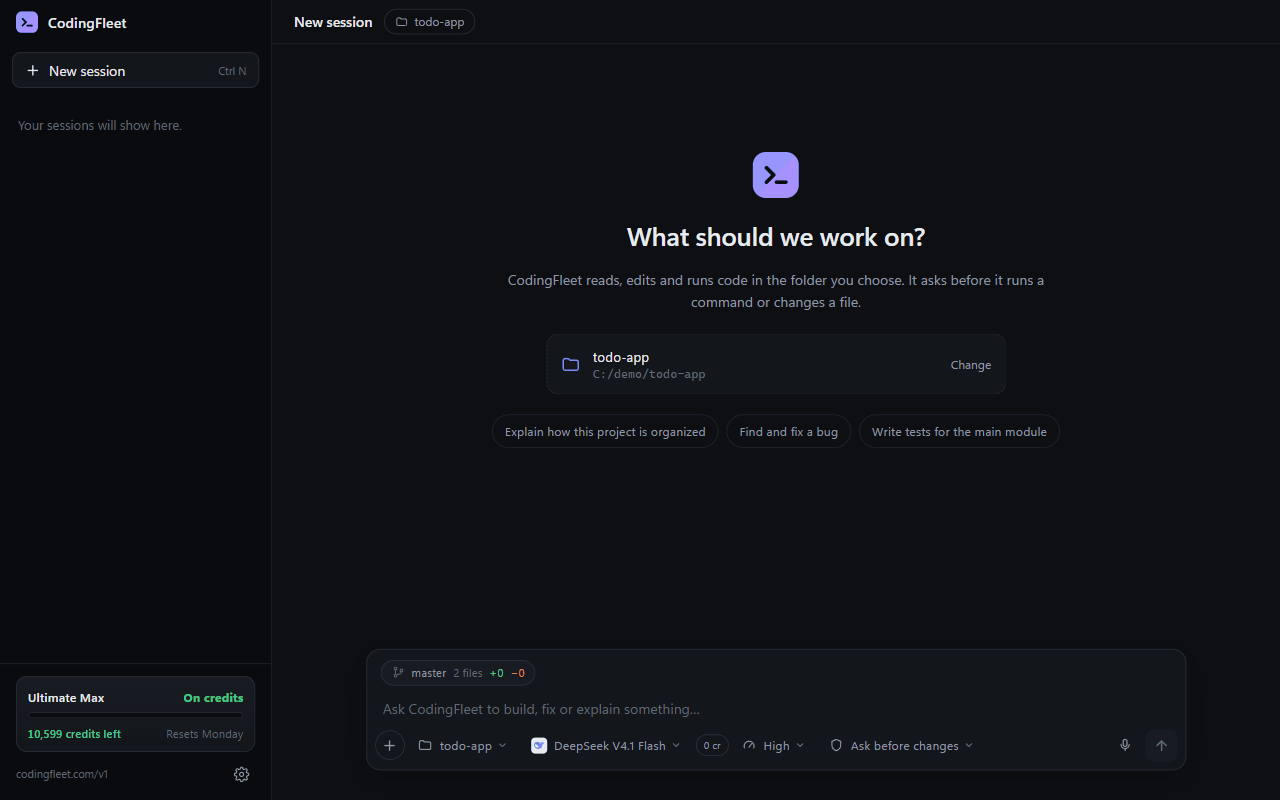
Task: Open settings via the gear icon
Action: click(x=241, y=774)
